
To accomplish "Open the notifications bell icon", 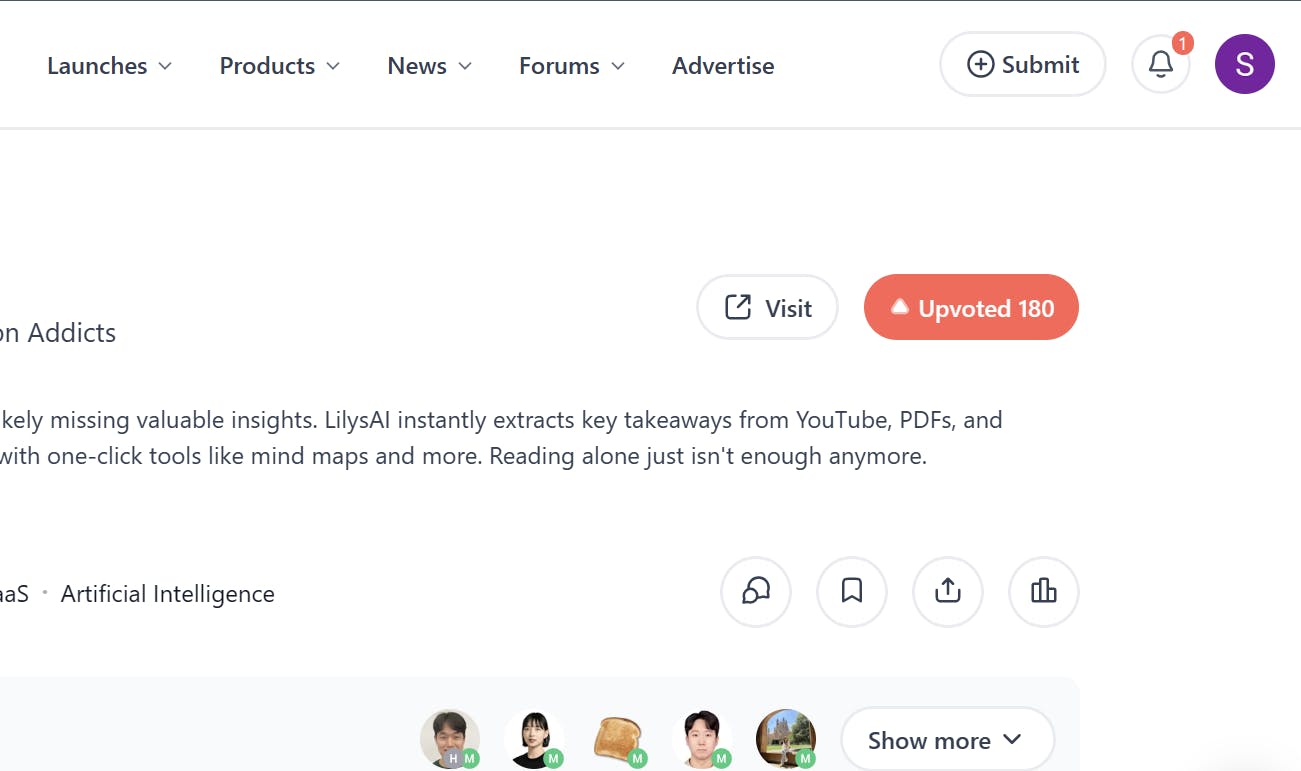I will [x=1160, y=65].
